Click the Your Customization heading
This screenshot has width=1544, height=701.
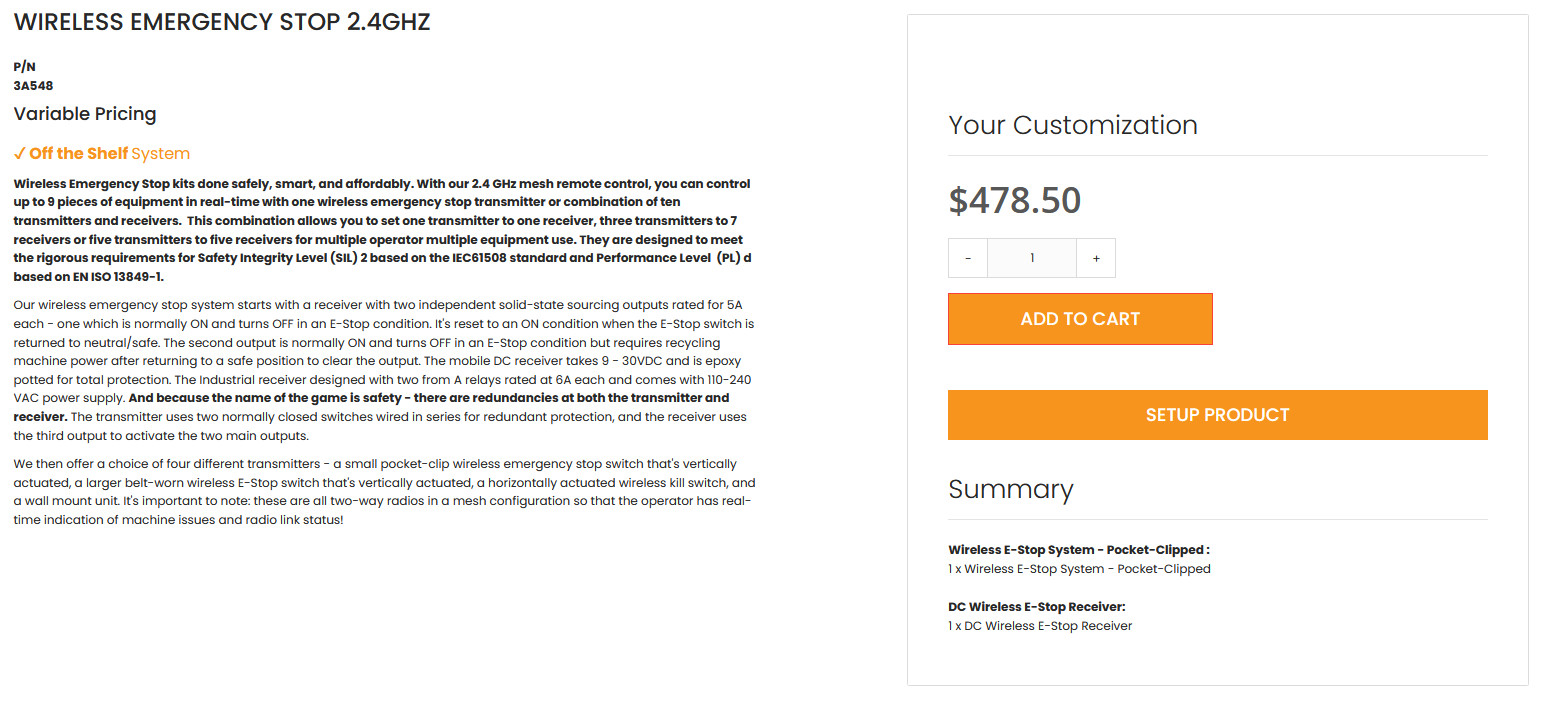pos(1072,125)
